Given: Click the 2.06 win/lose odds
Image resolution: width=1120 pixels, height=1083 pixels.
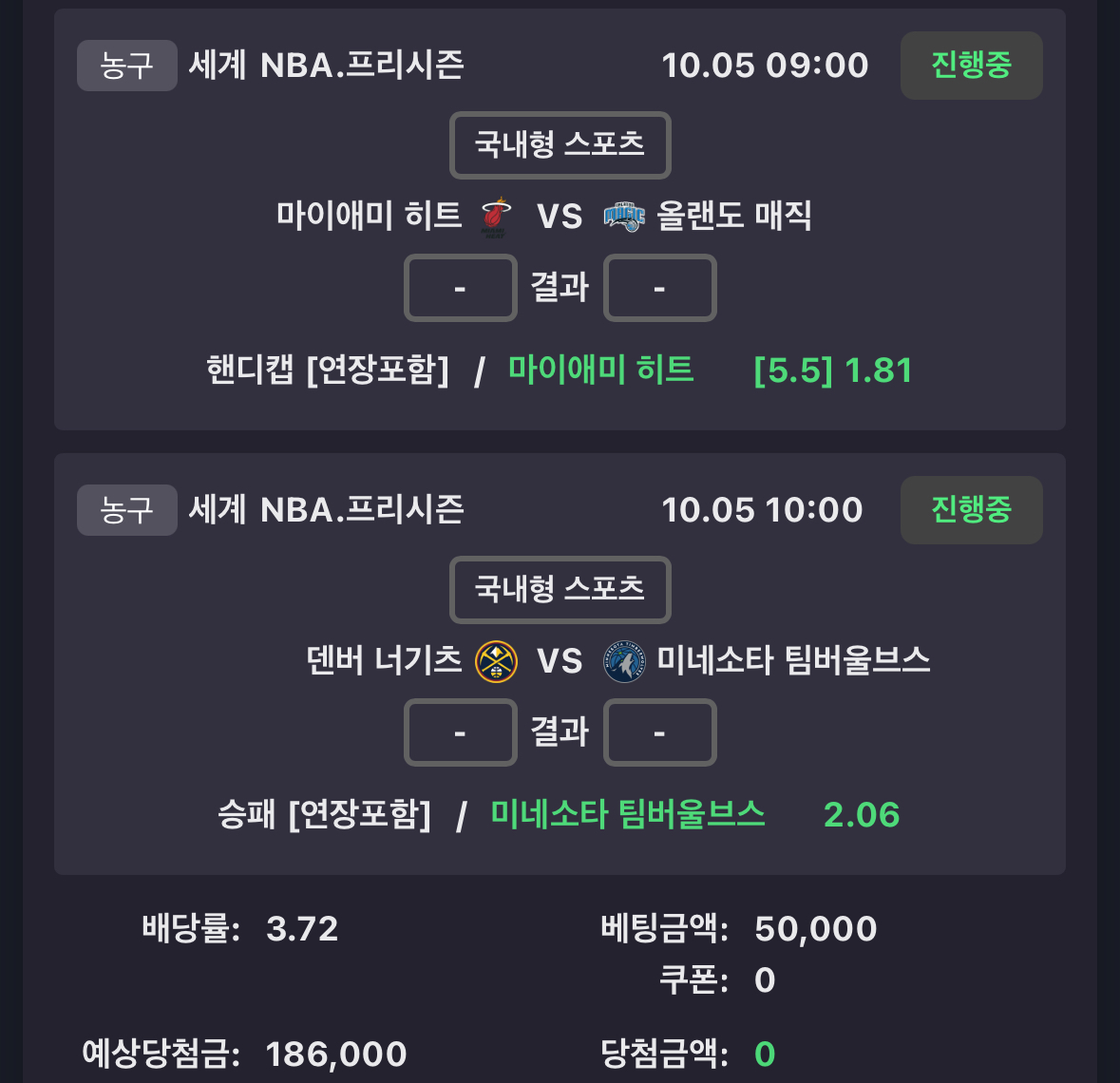Looking at the screenshot, I should click(x=861, y=814).
